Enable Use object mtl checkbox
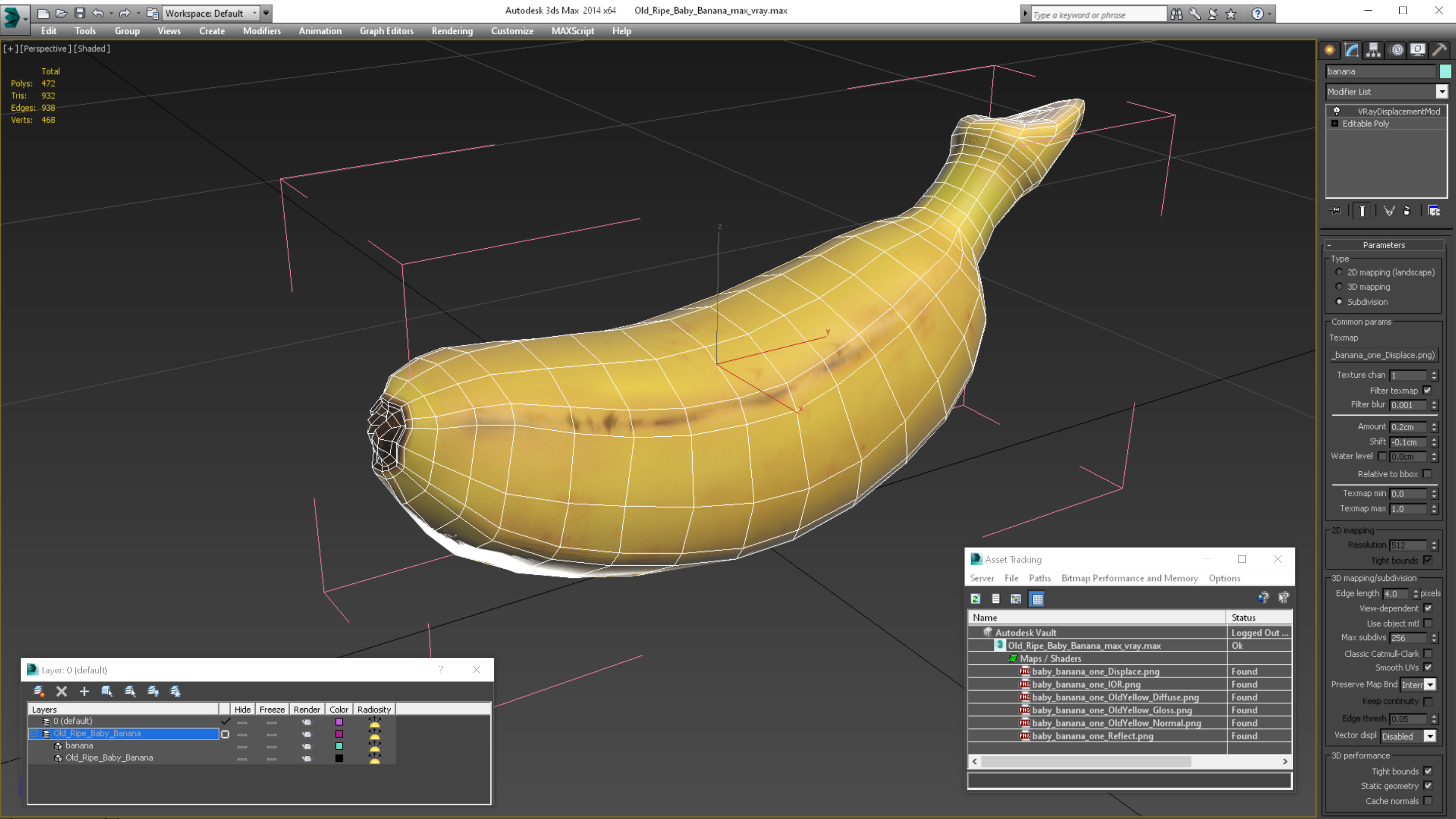The height and width of the screenshot is (819, 1456). pos(1428,623)
